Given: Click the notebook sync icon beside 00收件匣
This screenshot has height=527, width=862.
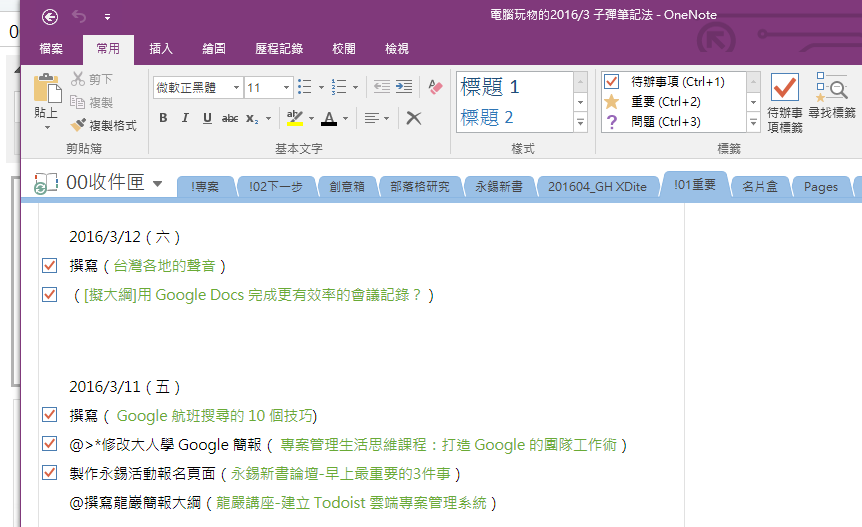Looking at the screenshot, I should pyautogui.click(x=46, y=183).
